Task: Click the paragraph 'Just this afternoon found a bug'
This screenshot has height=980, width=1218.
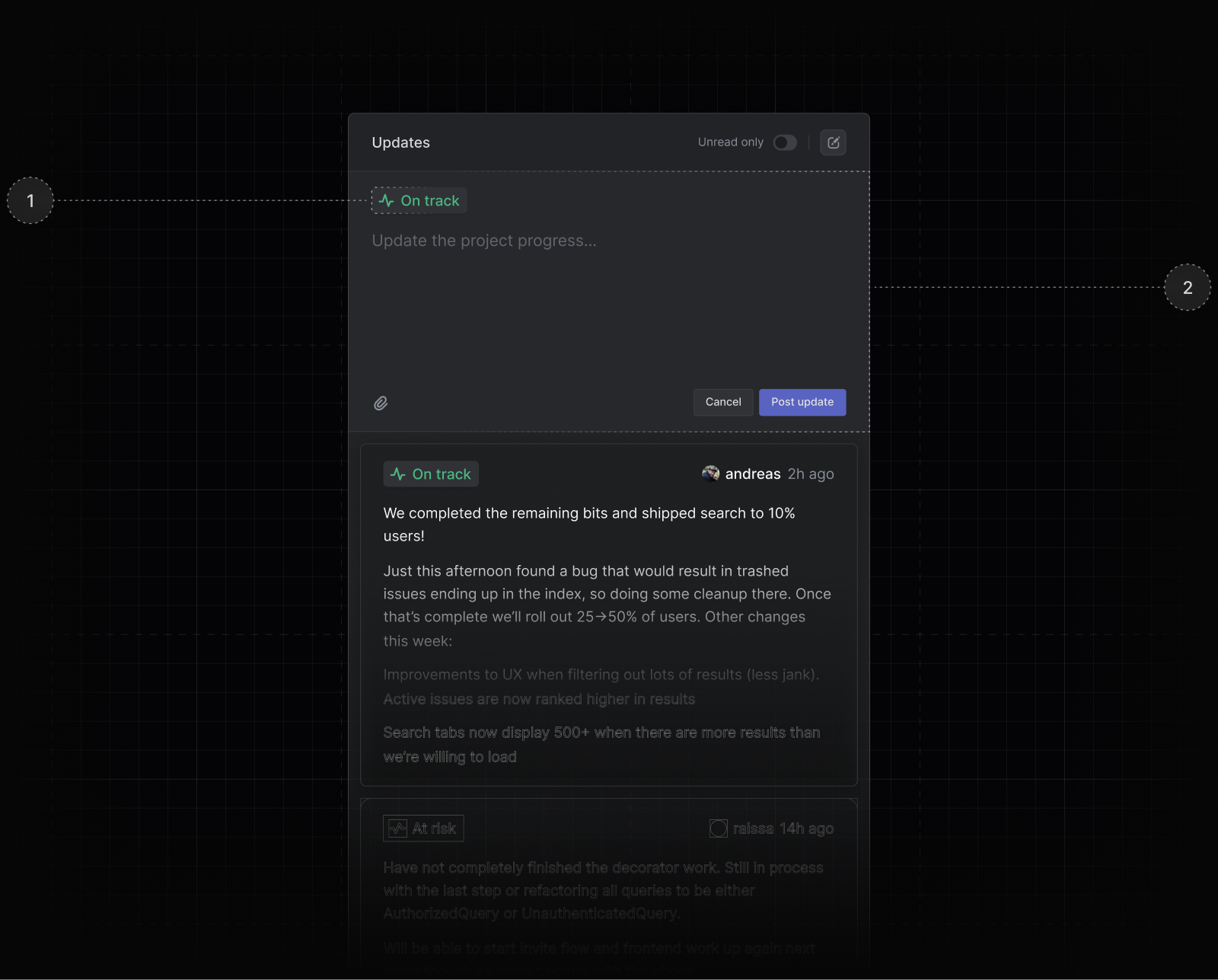Action: (607, 605)
